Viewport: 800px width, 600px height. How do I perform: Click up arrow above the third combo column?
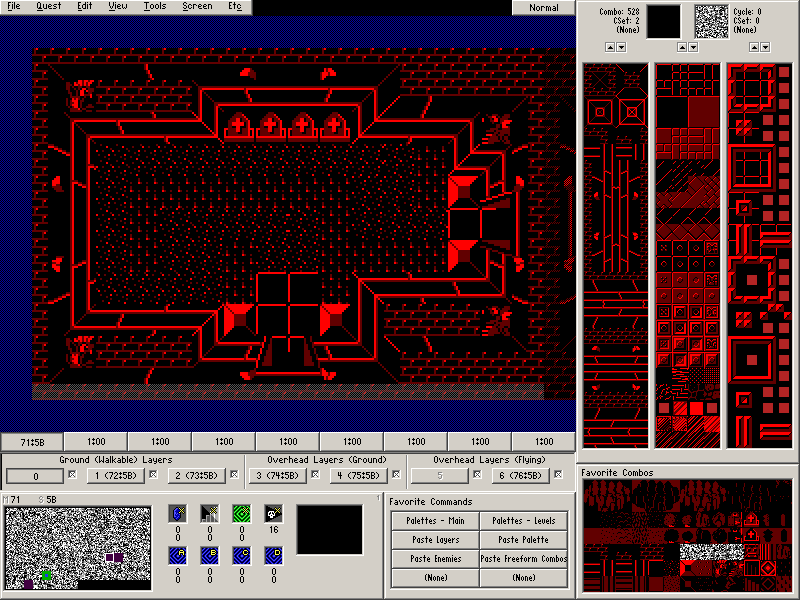tap(754, 47)
